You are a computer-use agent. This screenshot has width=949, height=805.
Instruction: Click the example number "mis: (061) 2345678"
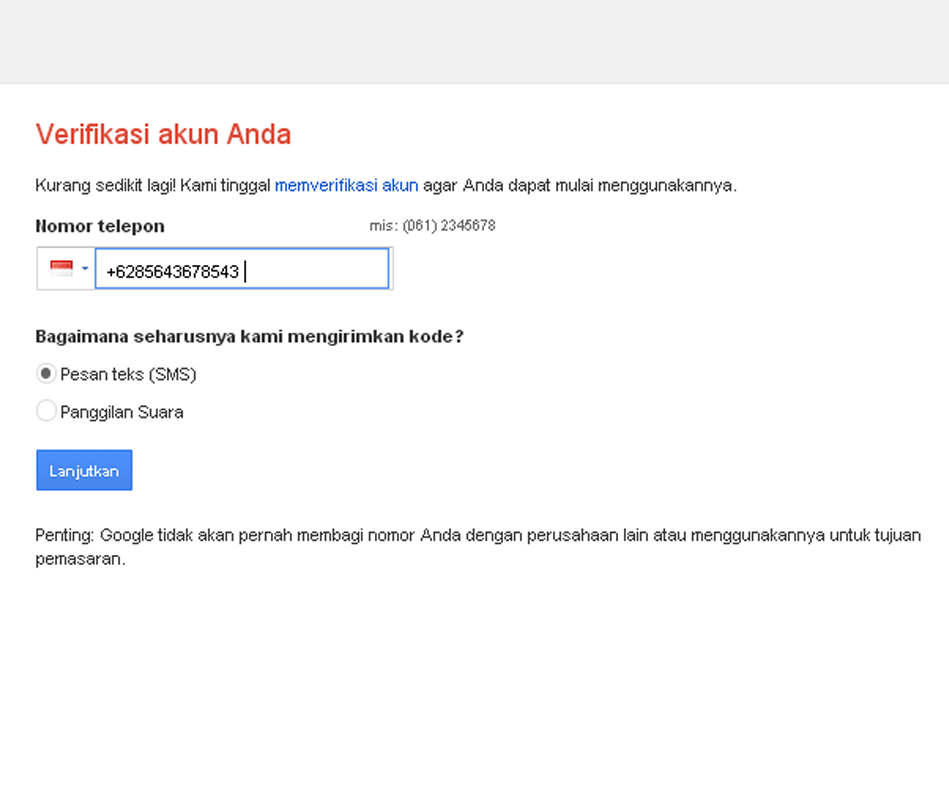click(x=432, y=226)
